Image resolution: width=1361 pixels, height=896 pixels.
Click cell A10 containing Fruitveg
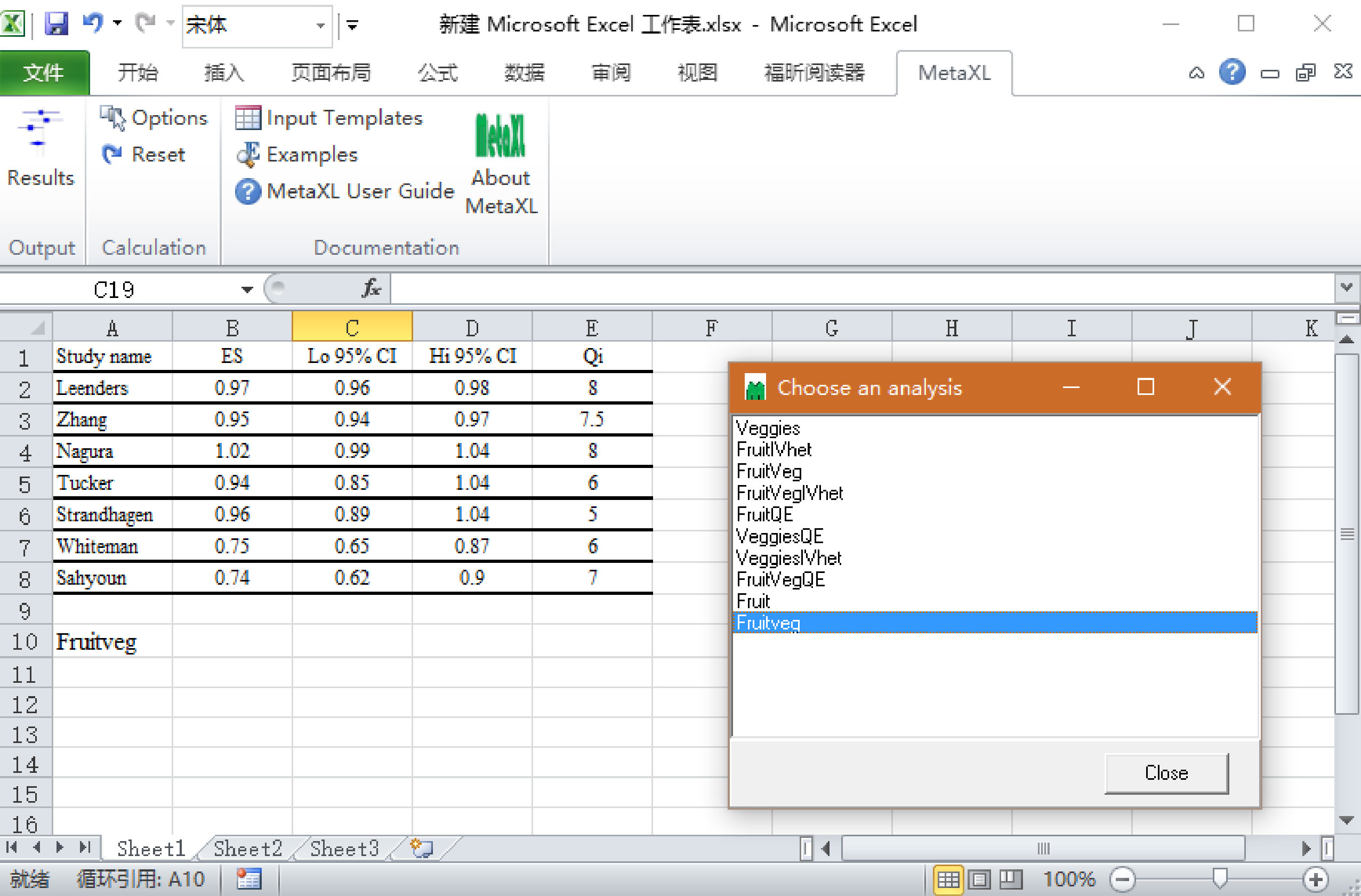tap(112, 642)
